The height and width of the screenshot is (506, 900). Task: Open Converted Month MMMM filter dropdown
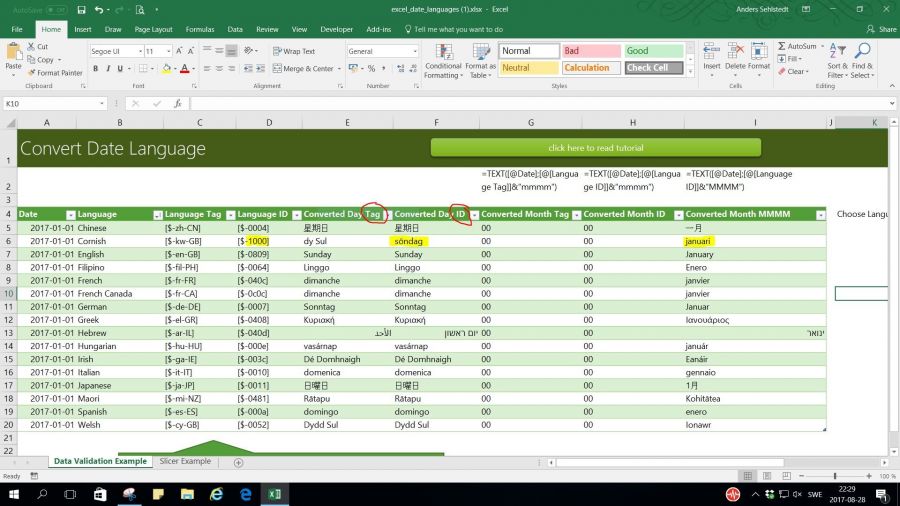(820, 215)
